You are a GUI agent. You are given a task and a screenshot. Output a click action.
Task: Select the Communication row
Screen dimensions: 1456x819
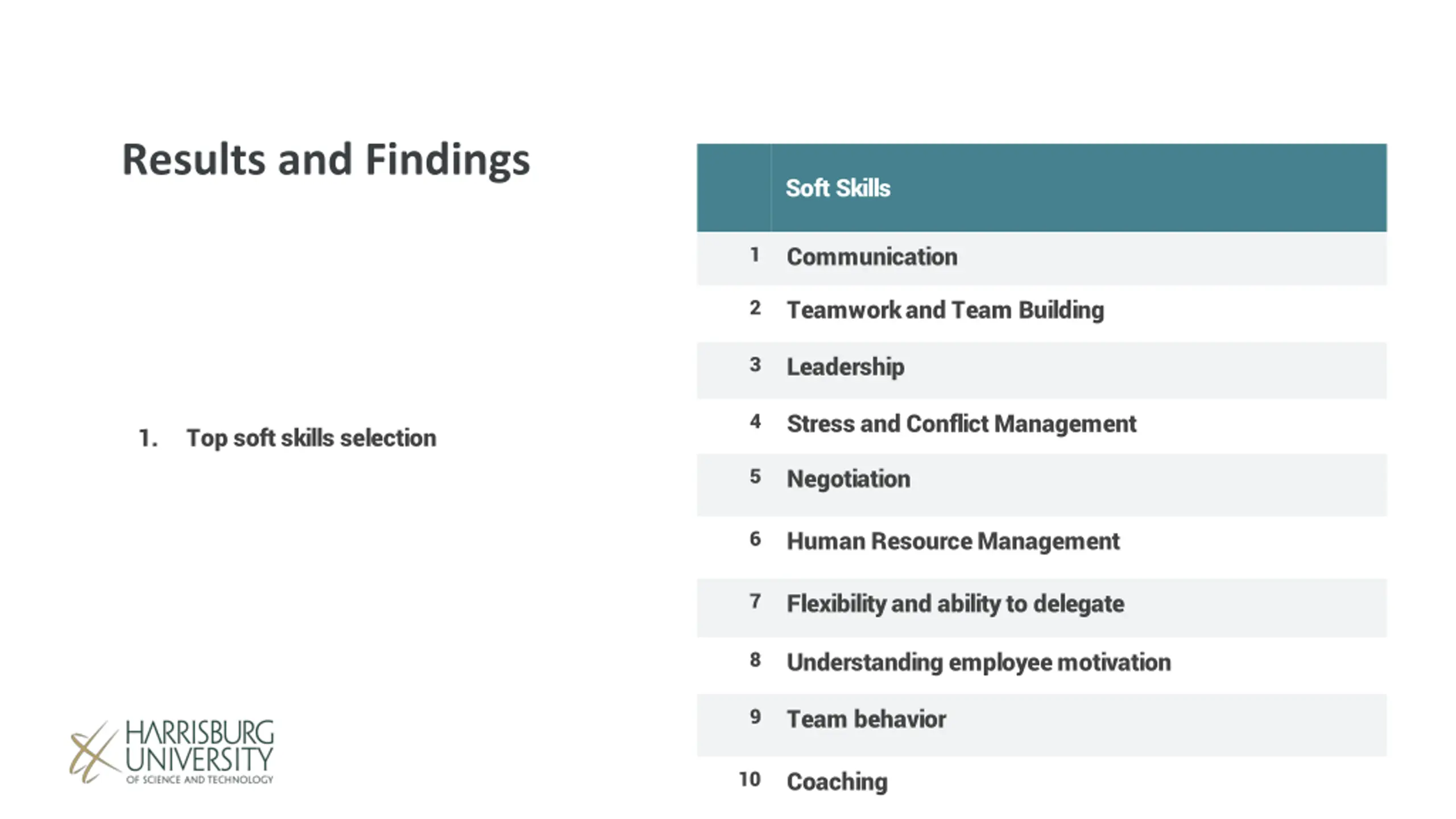[x=1041, y=258]
